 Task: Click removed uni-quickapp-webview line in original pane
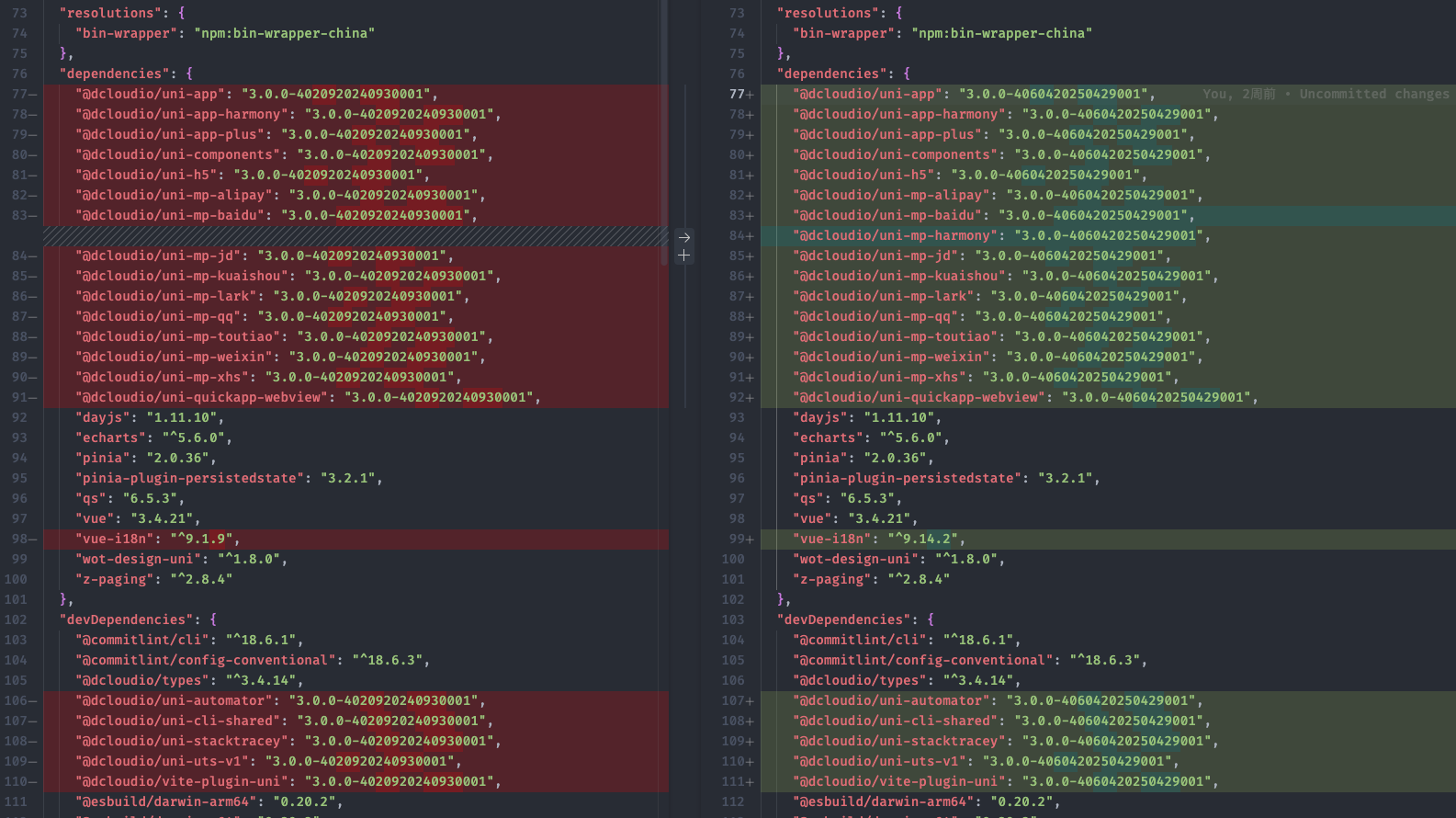(356, 397)
